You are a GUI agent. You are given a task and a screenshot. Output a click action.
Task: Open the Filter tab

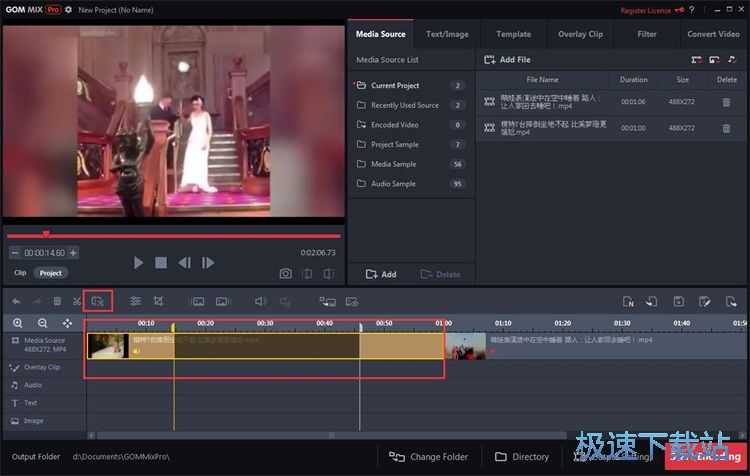point(647,34)
